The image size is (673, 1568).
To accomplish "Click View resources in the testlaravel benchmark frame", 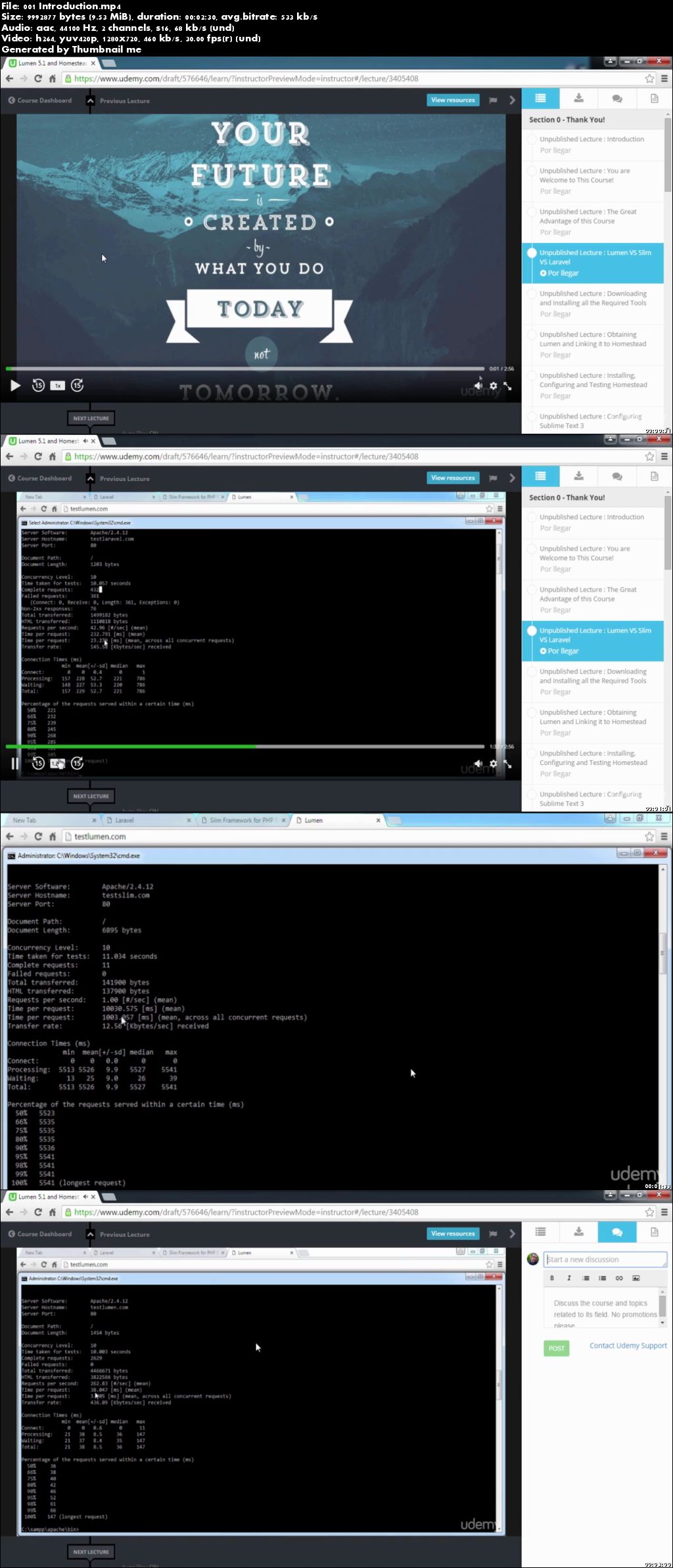I will pyautogui.click(x=453, y=478).
